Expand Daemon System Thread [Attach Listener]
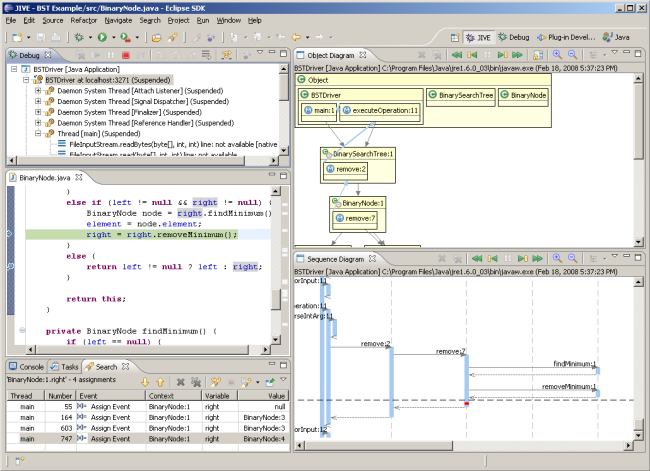This screenshot has height=471, width=650. 38,91
